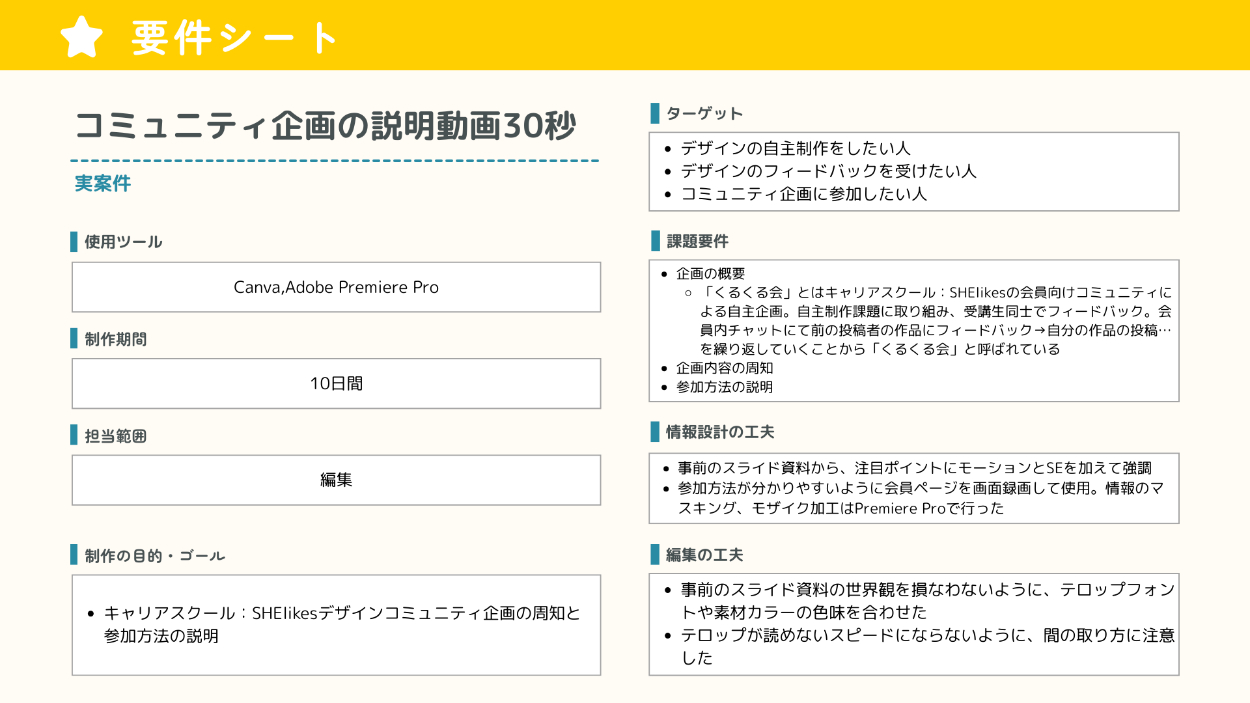The image size is (1250, 703).
Task: Click the white star icon in header
Action: (x=82, y=36)
